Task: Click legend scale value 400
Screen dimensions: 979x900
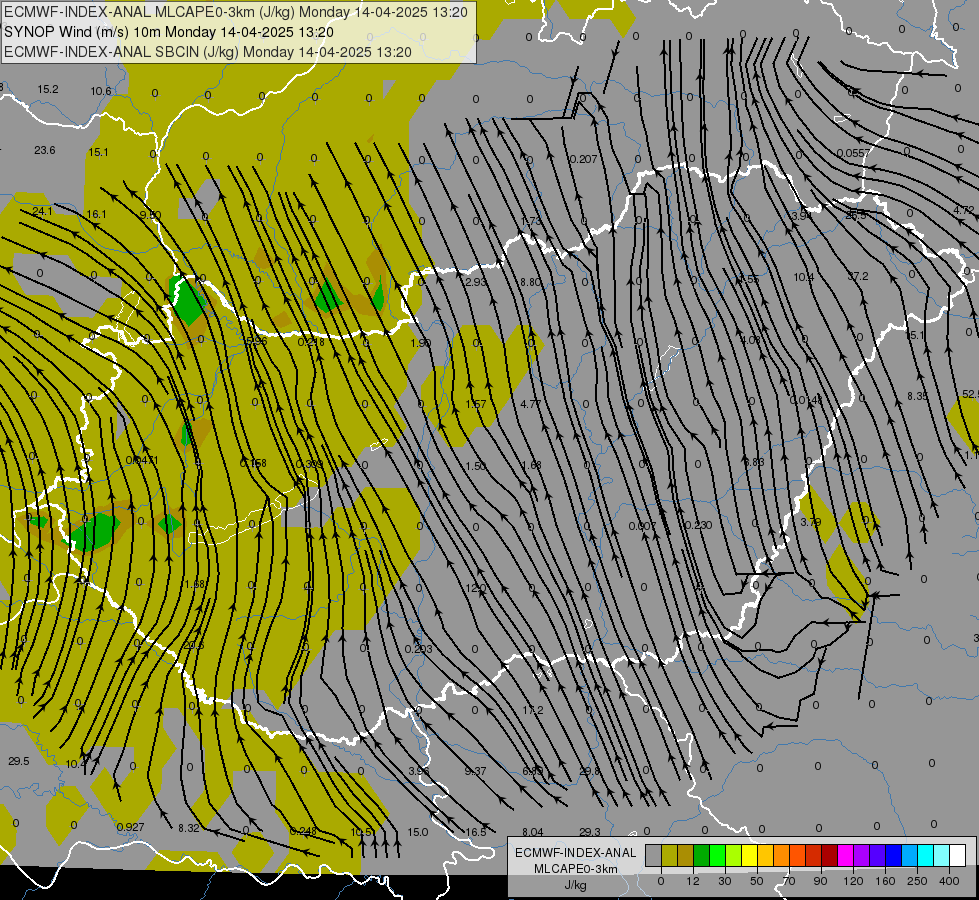Action: point(949,881)
